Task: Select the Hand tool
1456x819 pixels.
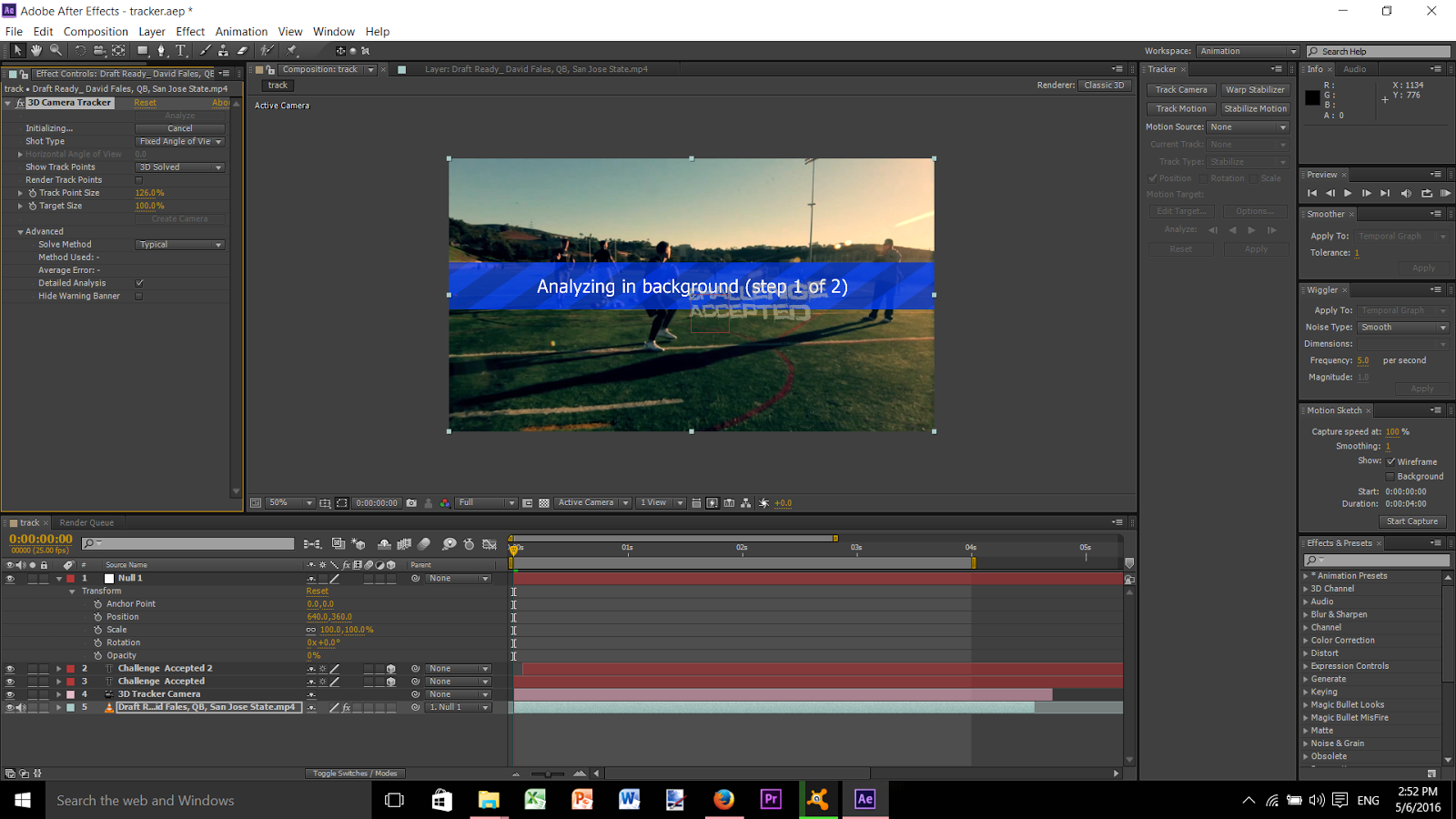Action: 36,51
